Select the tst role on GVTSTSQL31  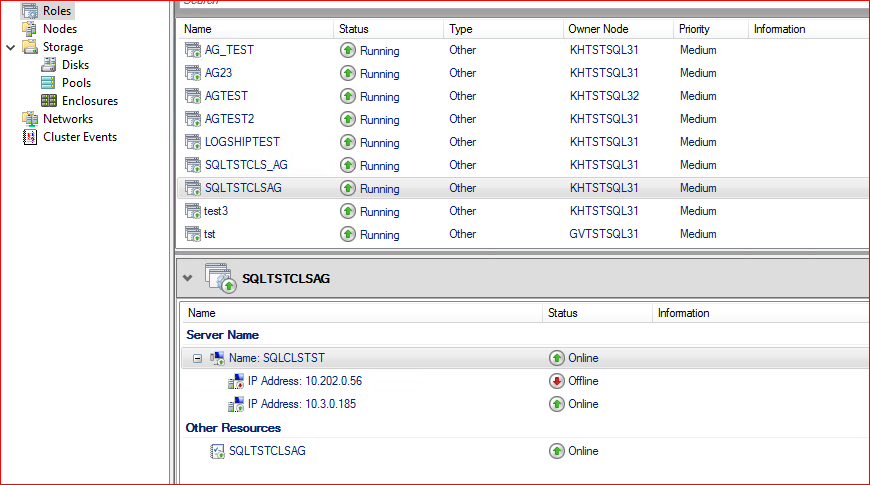tap(210, 234)
